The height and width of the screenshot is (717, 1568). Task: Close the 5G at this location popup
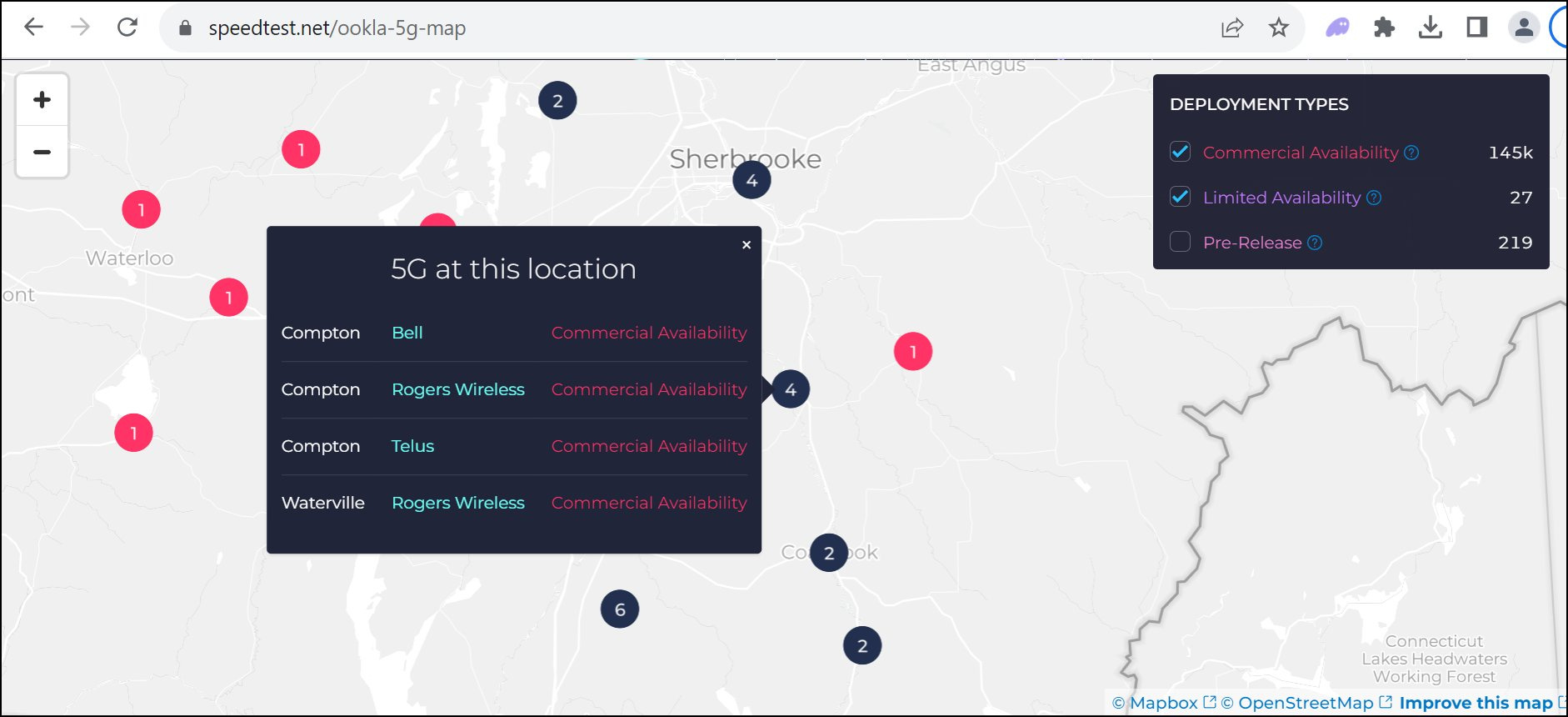coord(747,244)
